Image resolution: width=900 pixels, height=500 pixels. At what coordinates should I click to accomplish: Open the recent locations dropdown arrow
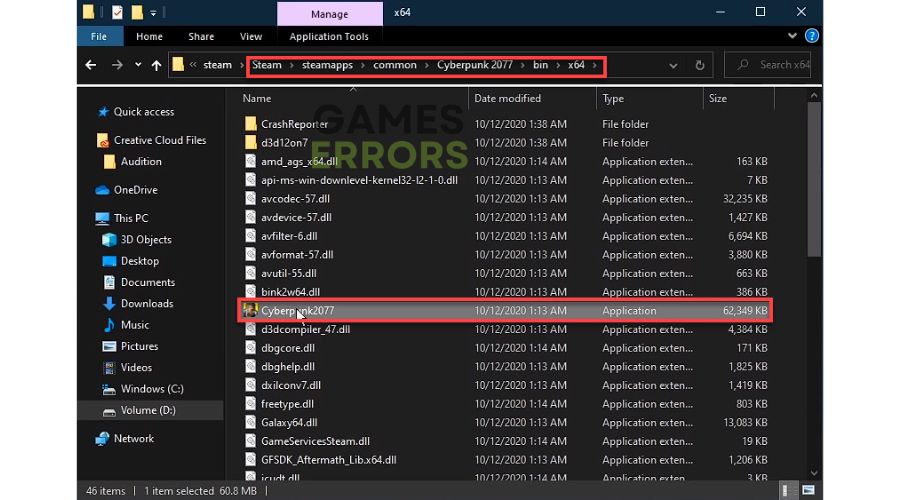coord(138,65)
